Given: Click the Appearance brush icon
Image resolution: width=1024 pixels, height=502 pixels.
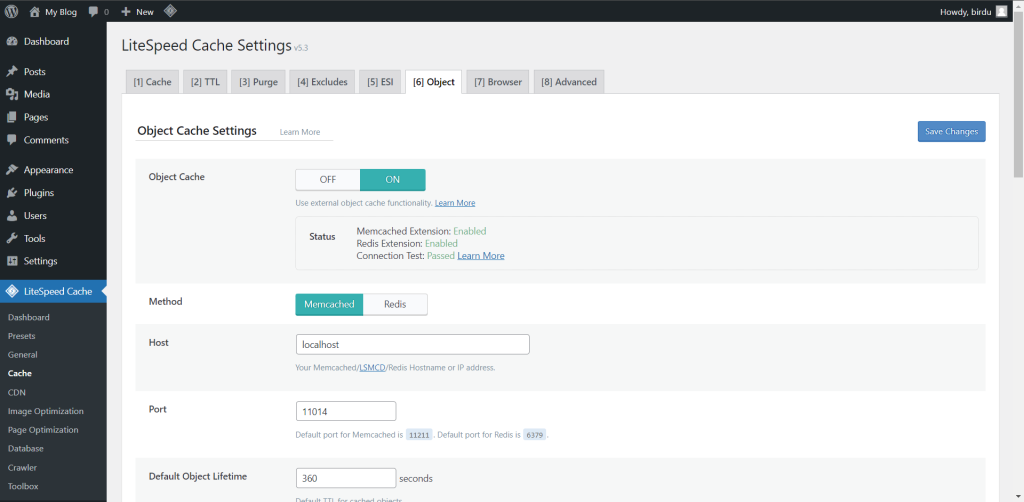Looking at the screenshot, I should pyautogui.click(x=12, y=170).
